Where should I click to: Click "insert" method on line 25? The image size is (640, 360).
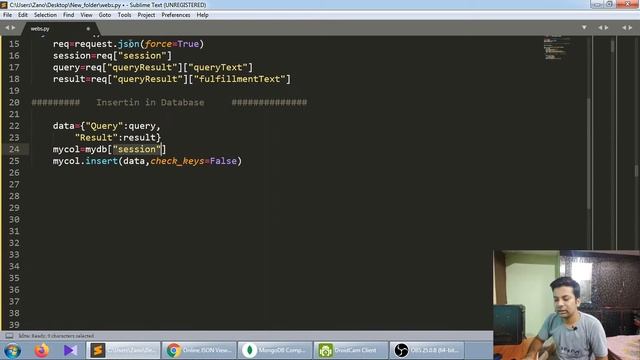102,161
